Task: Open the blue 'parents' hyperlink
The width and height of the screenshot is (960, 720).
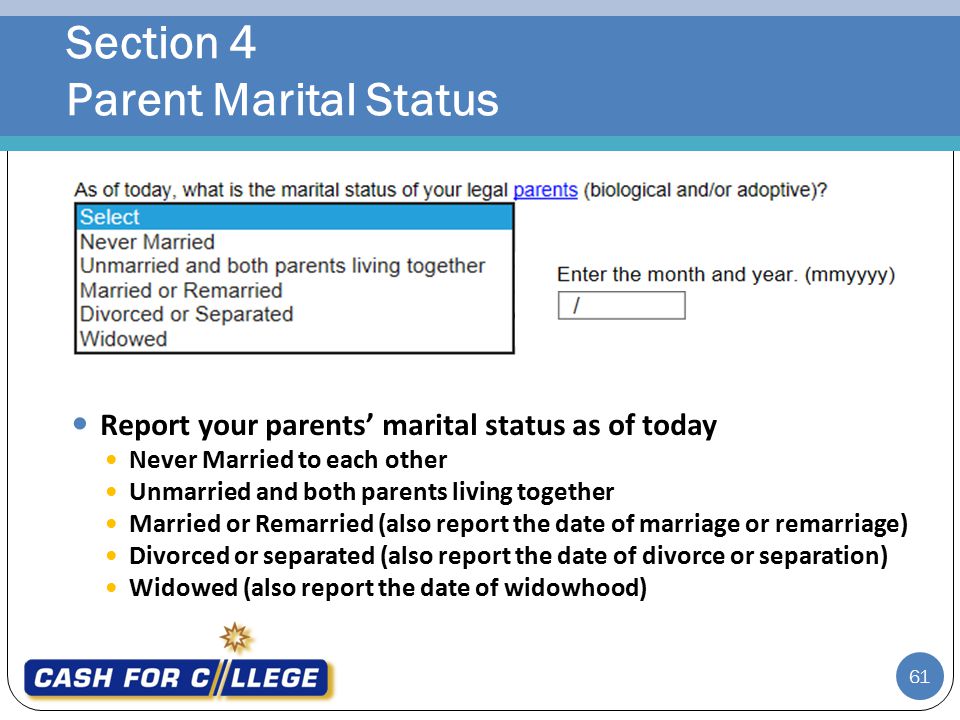Action: tap(545, 190)
